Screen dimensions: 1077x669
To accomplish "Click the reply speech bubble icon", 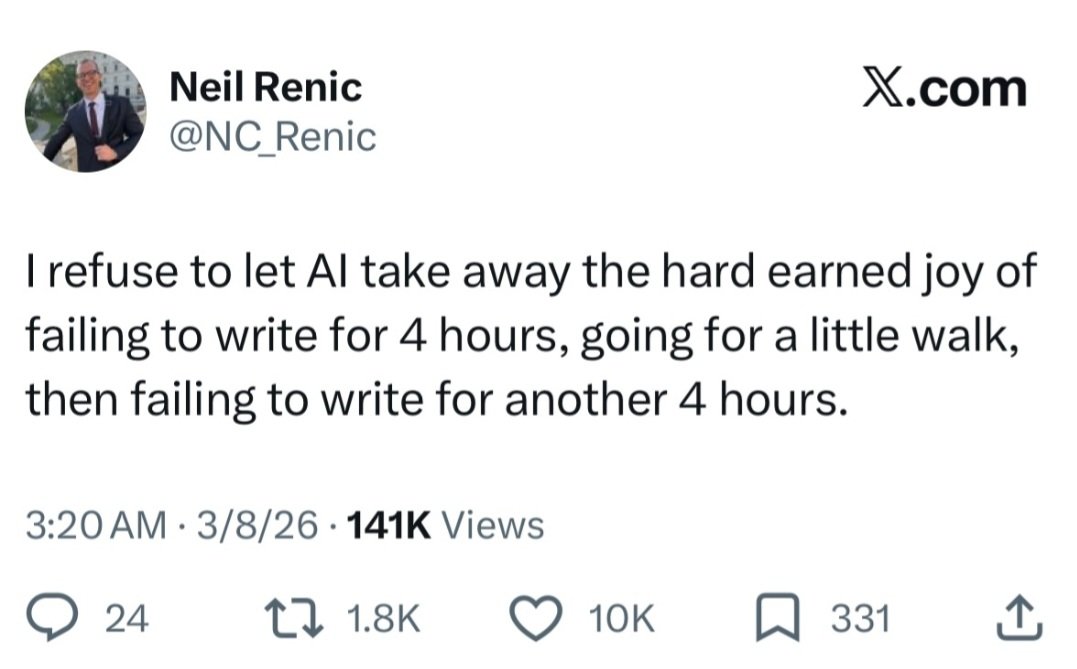I will tap(71, 619).
